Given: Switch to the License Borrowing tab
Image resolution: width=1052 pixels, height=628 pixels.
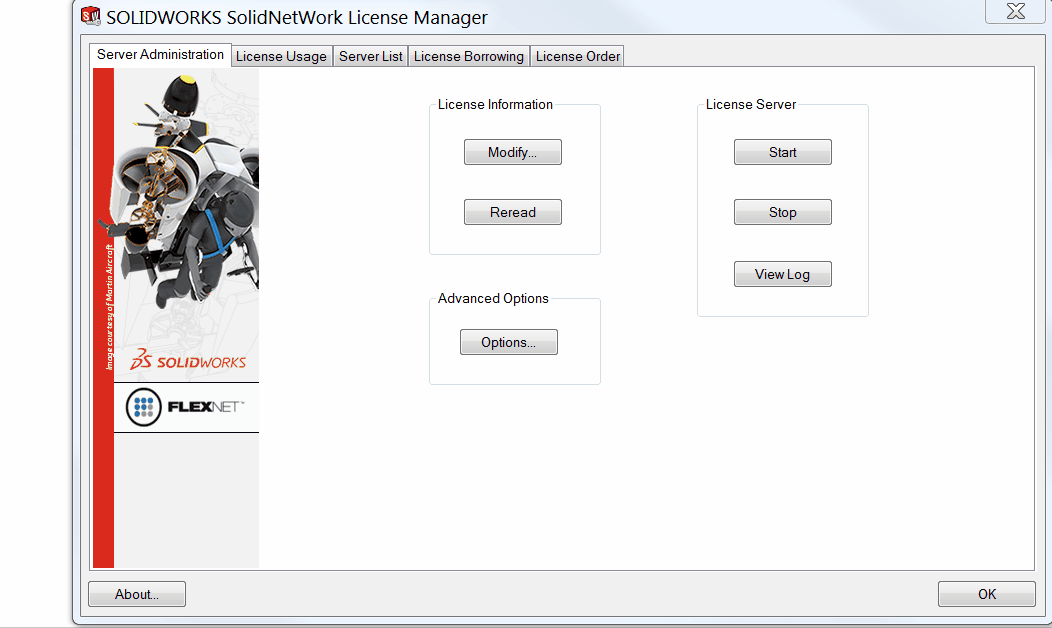Looking at the screenshot, I should click(468, 56).
